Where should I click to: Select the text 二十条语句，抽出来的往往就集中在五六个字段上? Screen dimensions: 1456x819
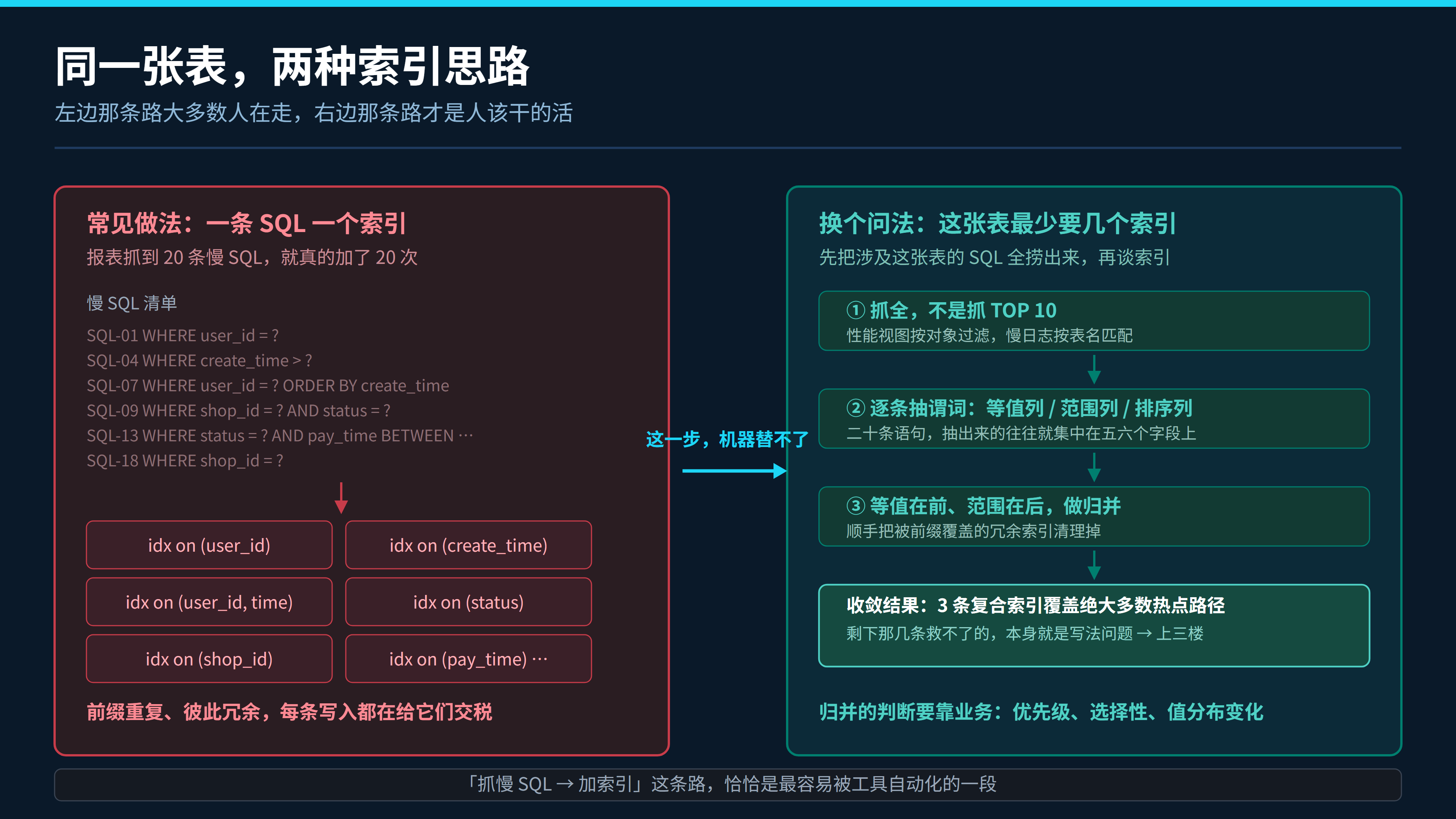pos(1021,433)
